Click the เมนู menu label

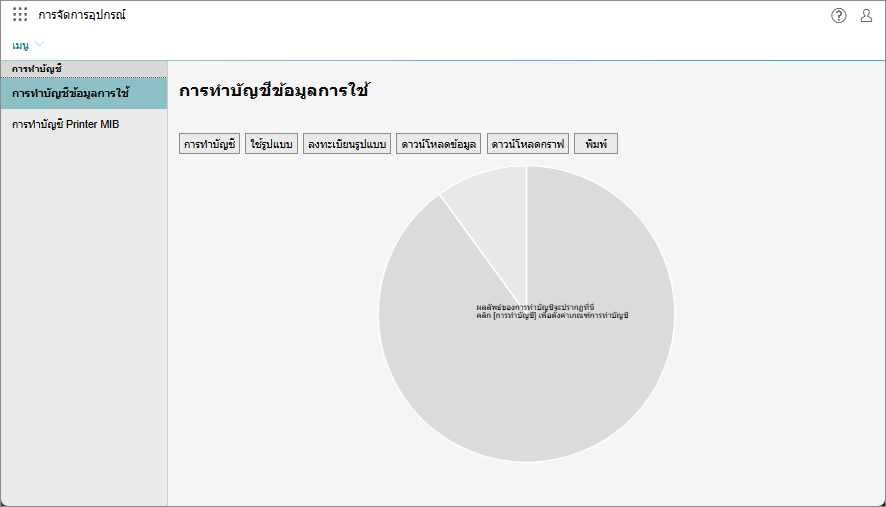tap(20, 45)
